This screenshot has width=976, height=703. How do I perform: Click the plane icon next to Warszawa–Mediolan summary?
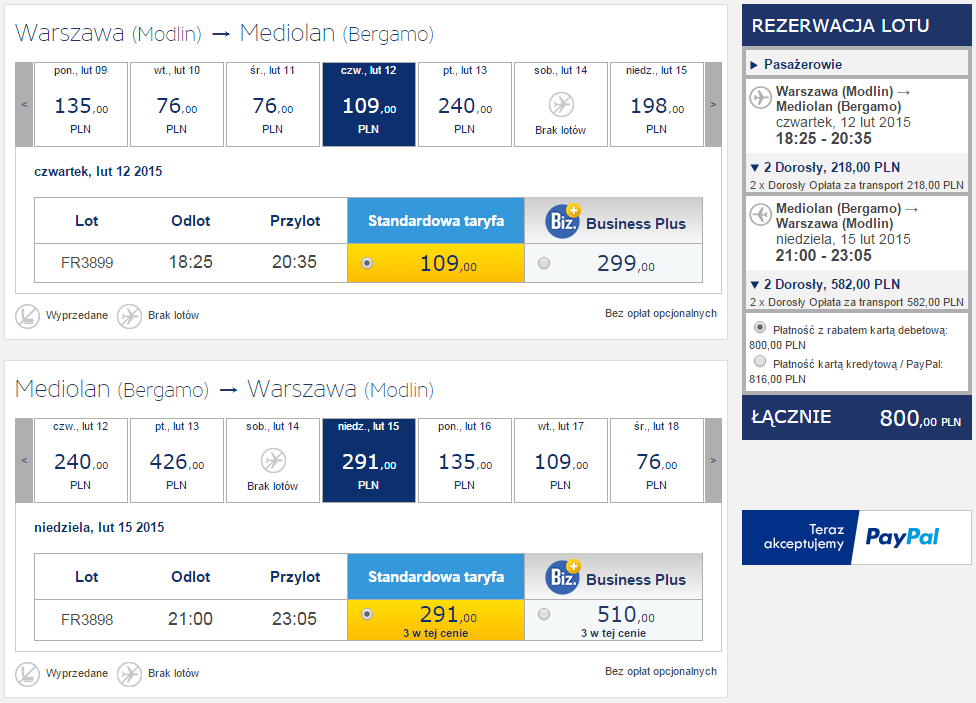click(x=761, y=98)
